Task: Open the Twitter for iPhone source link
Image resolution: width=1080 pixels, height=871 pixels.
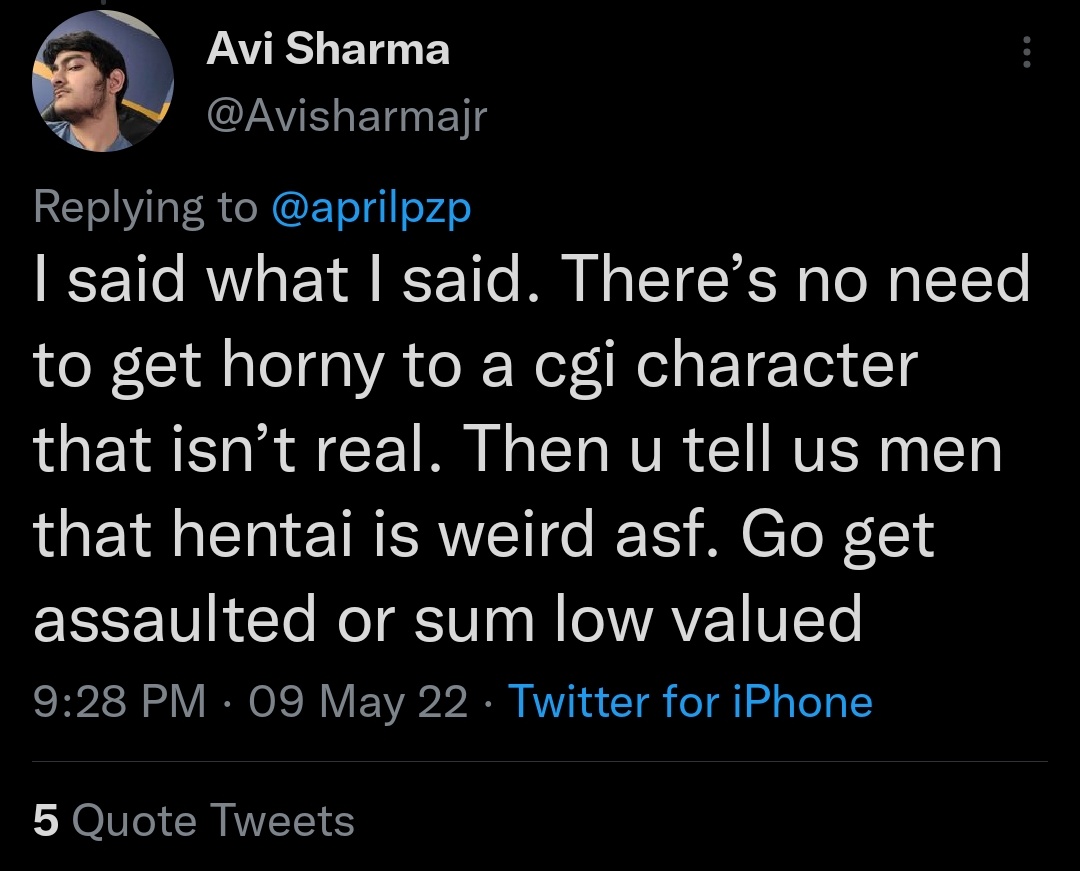Action: point(690,702)
